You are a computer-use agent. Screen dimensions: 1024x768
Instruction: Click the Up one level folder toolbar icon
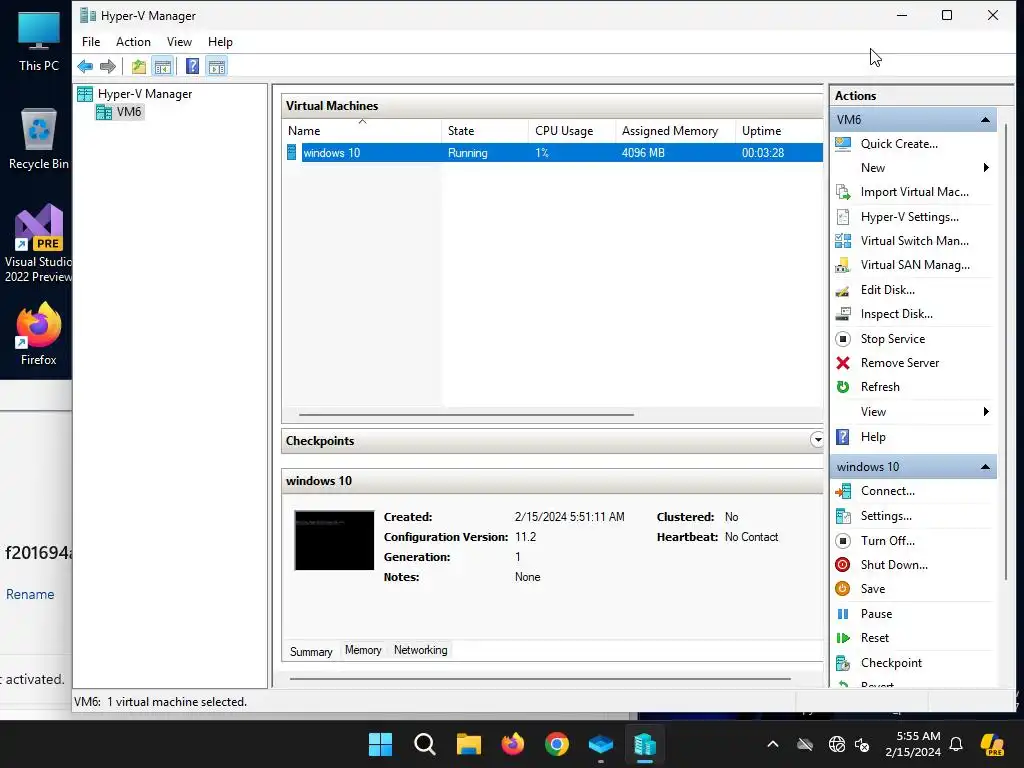coord(138,67)
